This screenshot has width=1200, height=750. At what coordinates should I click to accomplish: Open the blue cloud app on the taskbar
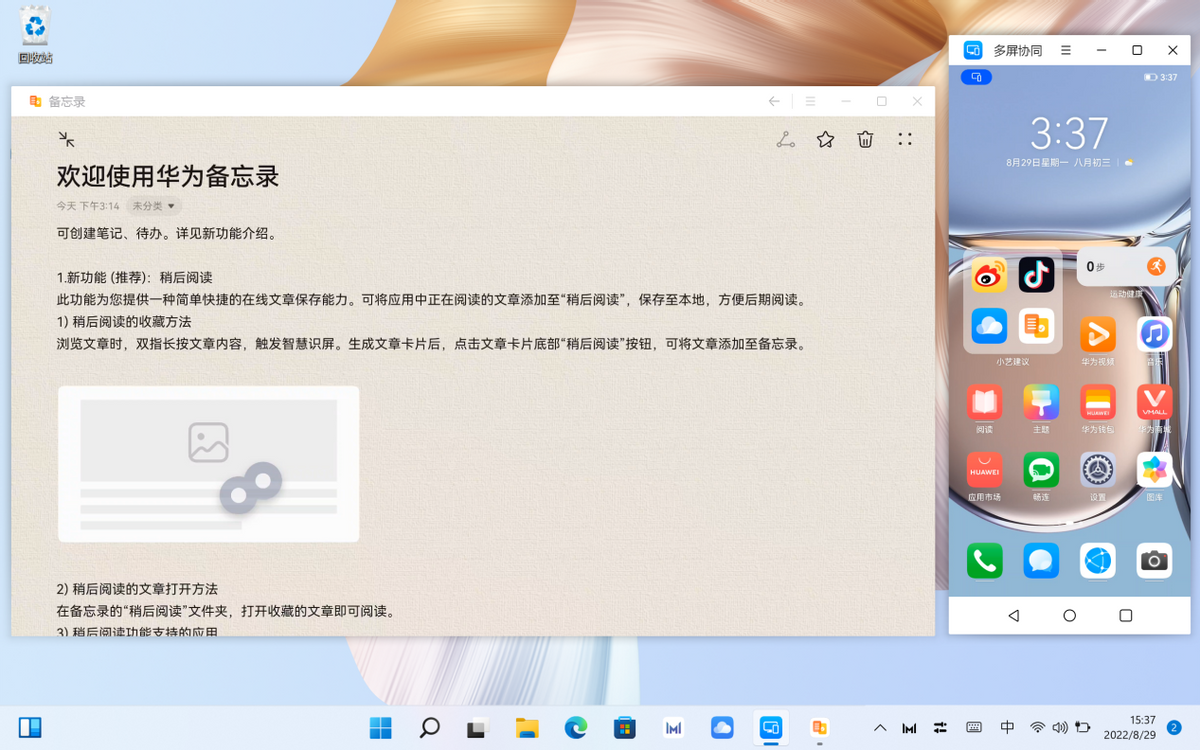coord(722,728)
